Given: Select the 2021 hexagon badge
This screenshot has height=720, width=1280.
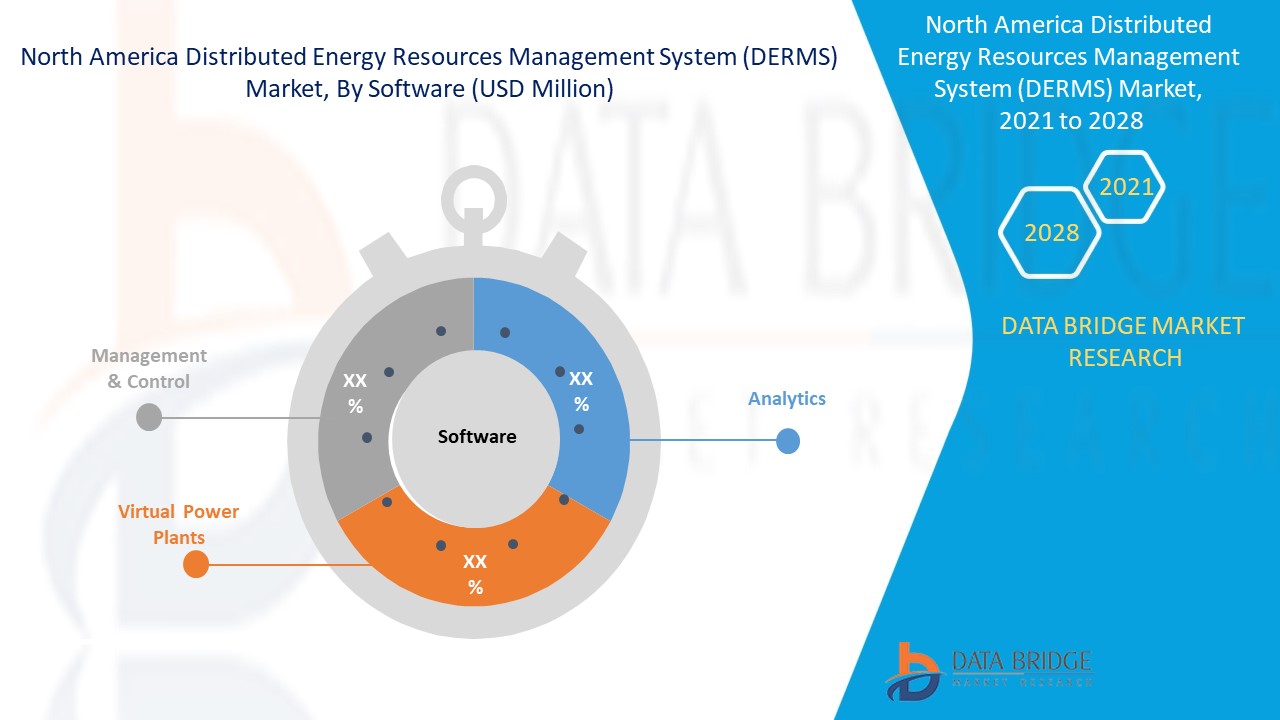Looking at the screenshot, I should tap(1126, 186).
